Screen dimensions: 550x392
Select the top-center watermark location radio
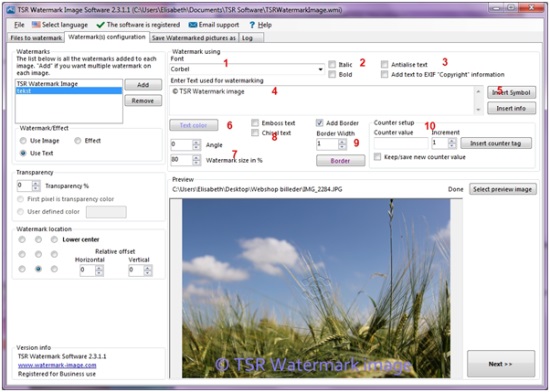[38, 239]
